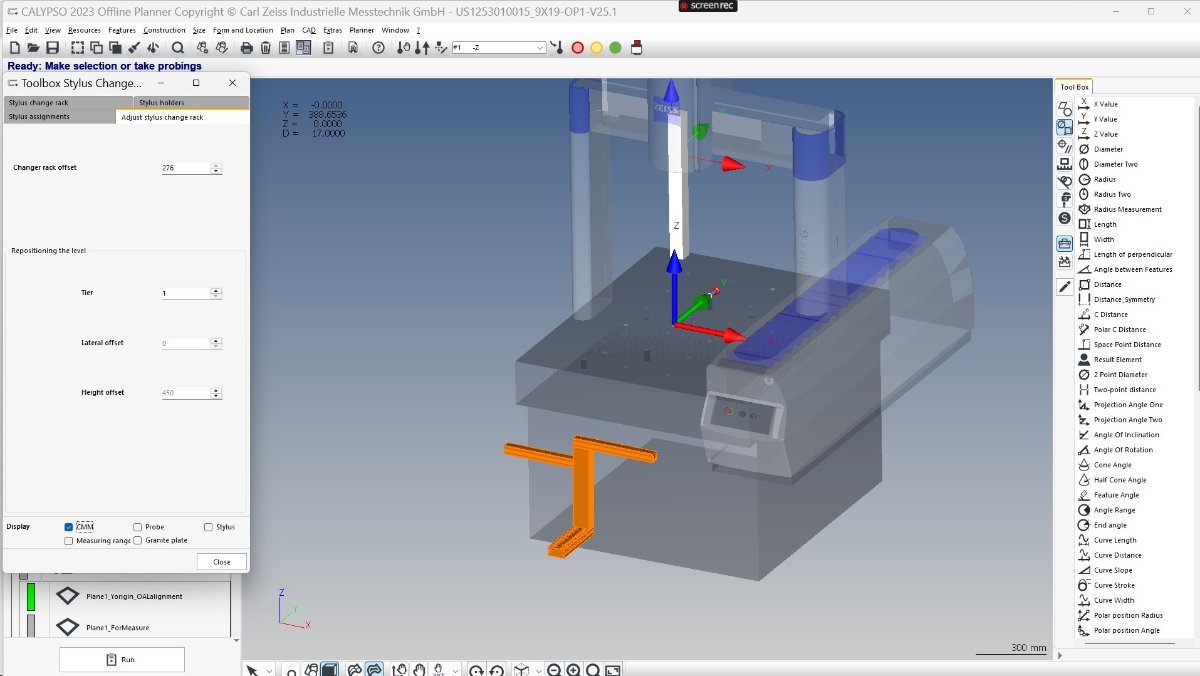Expand the pointer tool dropdown arrow

click(x=269, y=670)
